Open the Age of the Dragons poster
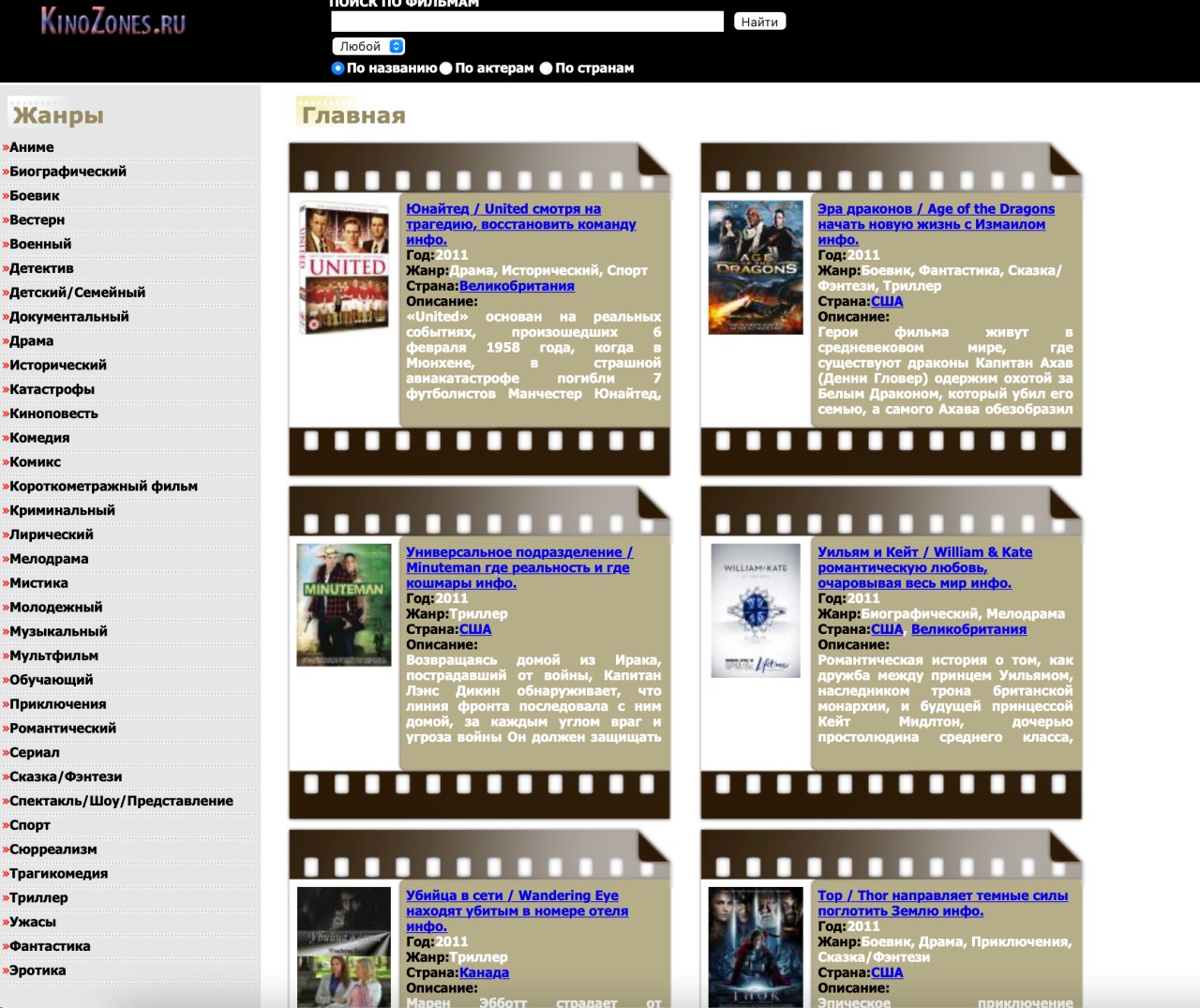 (x=756, y=267)
